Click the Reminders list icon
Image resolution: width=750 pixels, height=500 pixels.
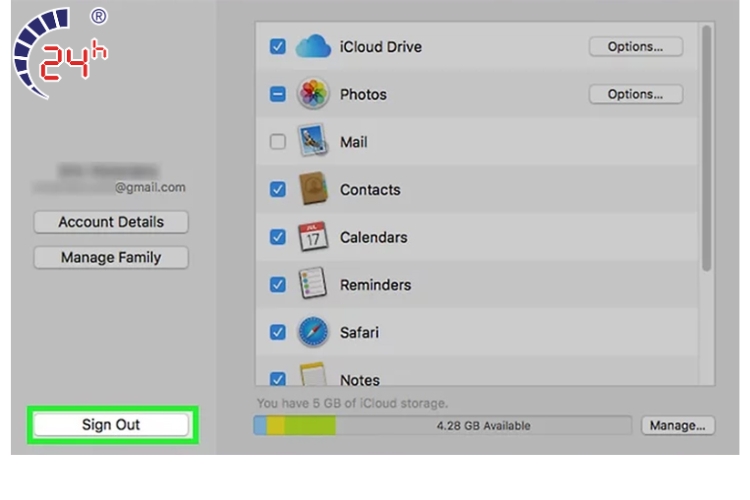(313, 283)
